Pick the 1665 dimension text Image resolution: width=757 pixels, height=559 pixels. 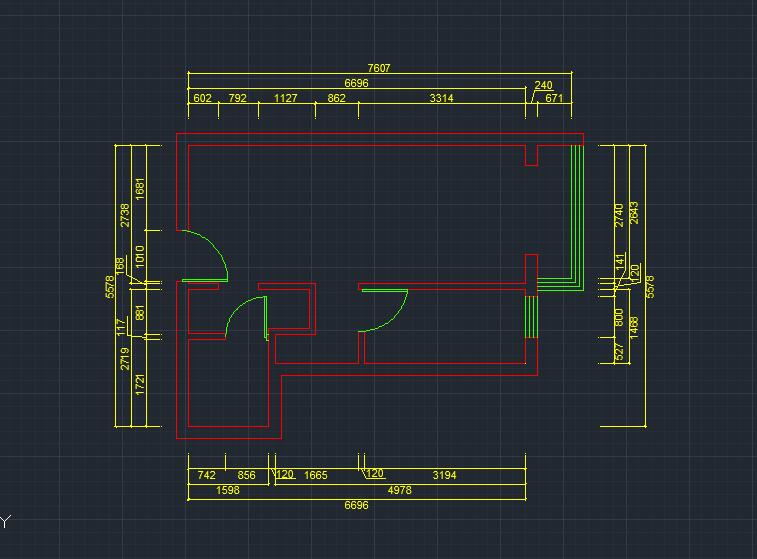pyautogui.click(x=315, y=475)
